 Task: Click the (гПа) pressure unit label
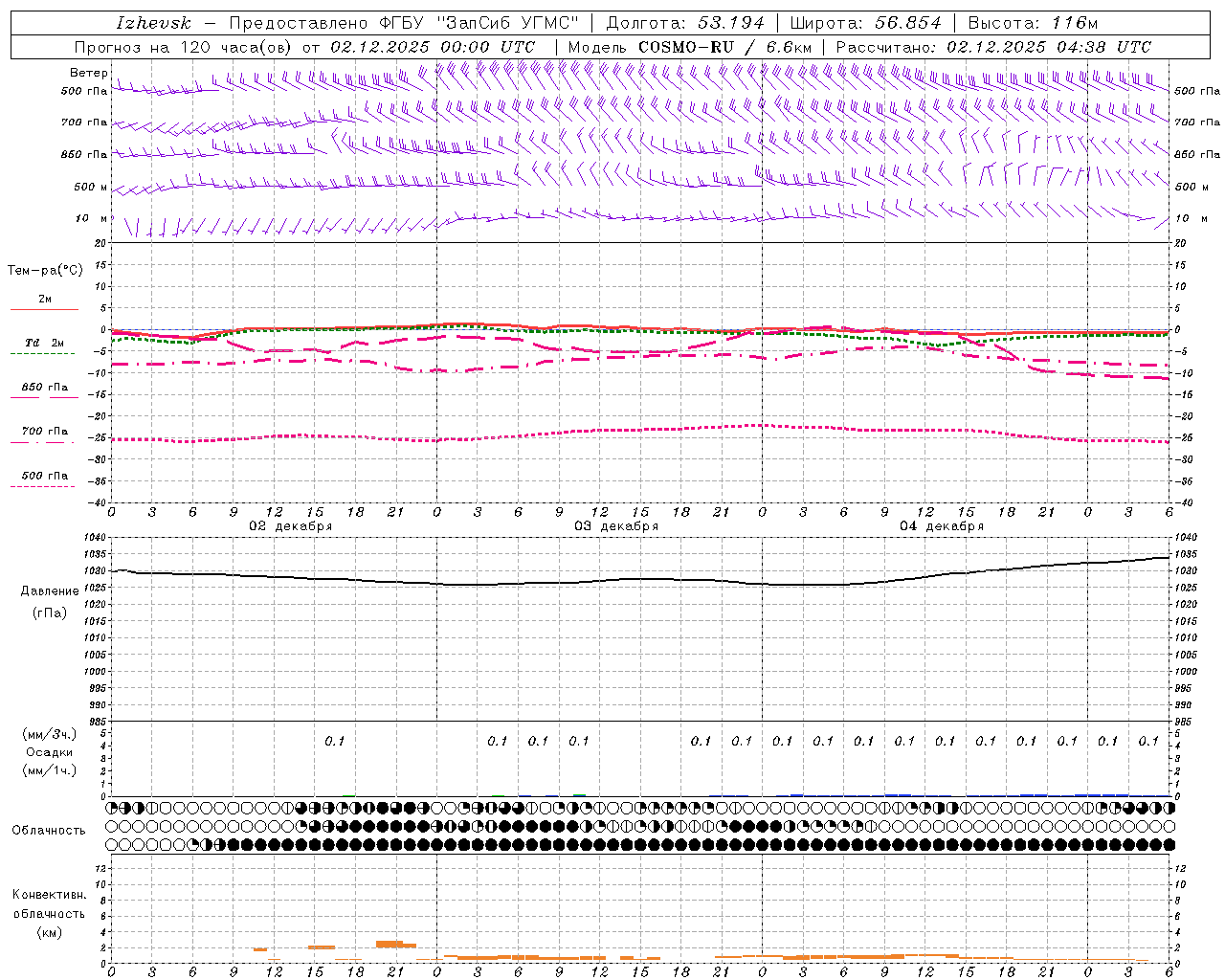50,613
